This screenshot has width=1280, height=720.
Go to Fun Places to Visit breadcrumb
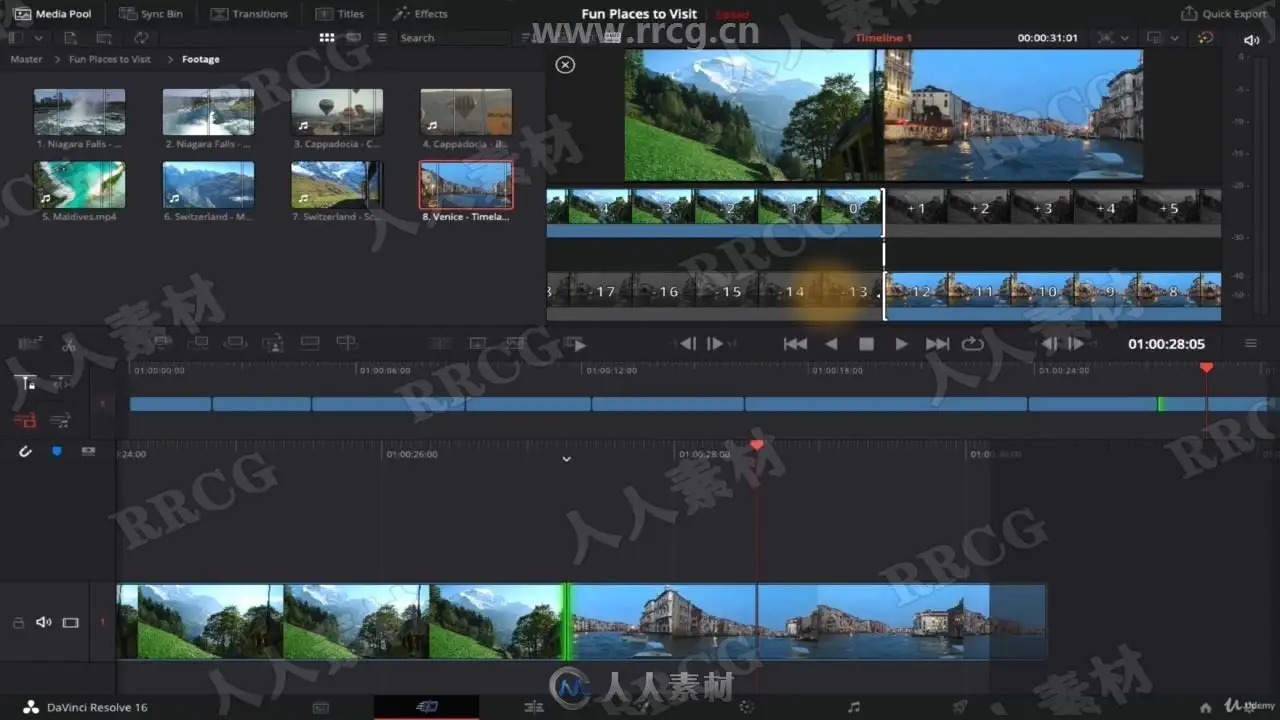pyautogui.click(x=110, y=59)
